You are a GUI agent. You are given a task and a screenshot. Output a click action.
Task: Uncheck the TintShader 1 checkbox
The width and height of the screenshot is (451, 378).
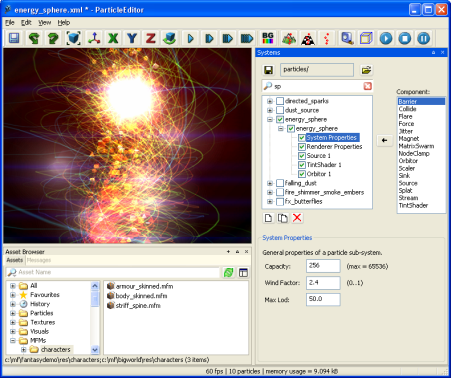click(302, 165)
